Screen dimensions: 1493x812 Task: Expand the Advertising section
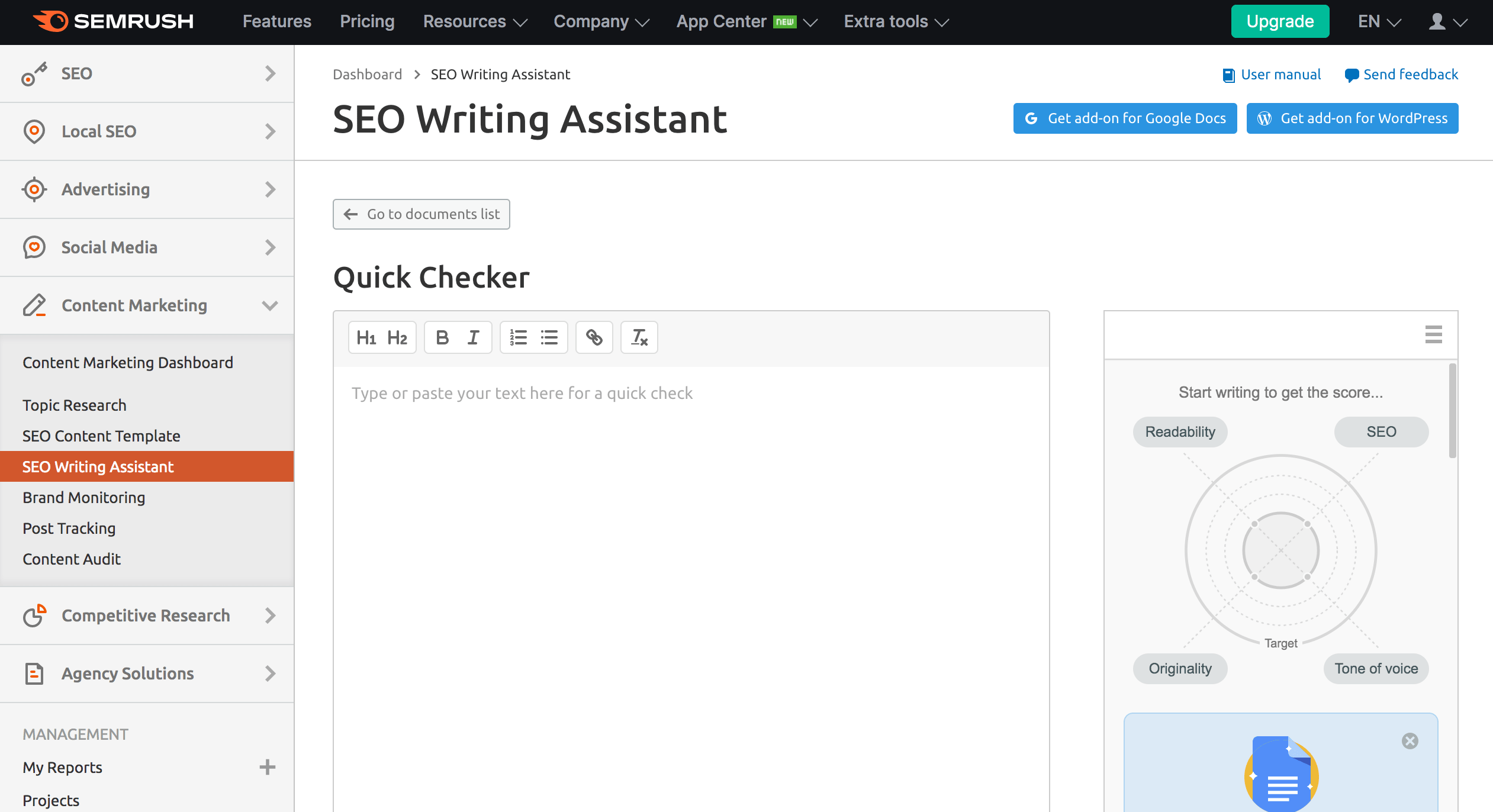[x=271, y=189]
